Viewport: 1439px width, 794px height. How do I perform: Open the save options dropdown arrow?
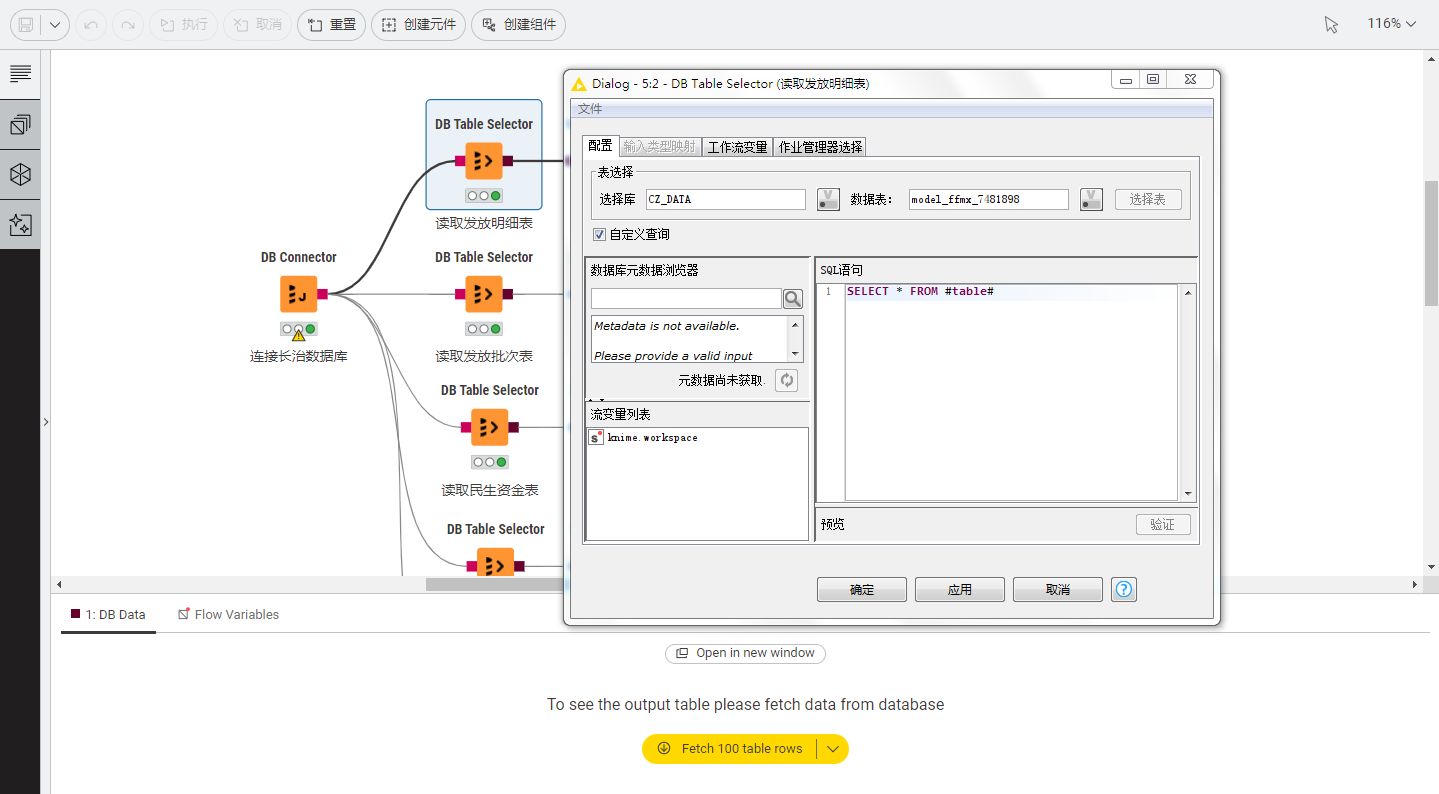pos(54,25)
